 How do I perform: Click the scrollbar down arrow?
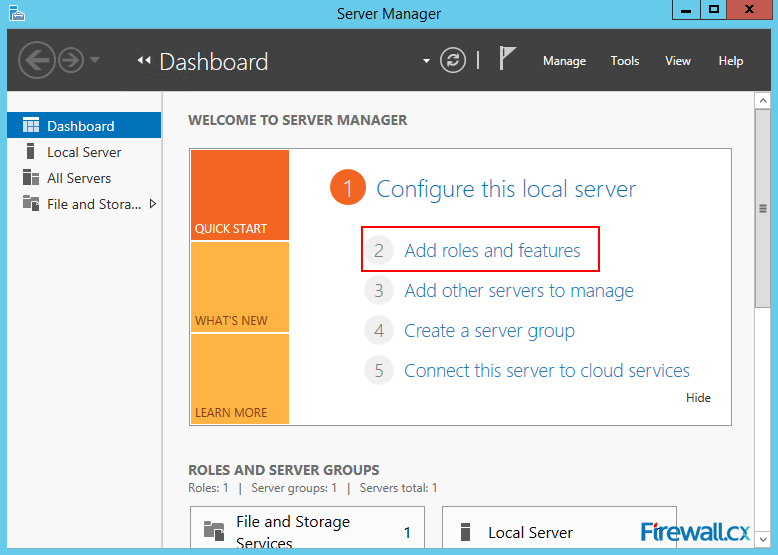763,538
